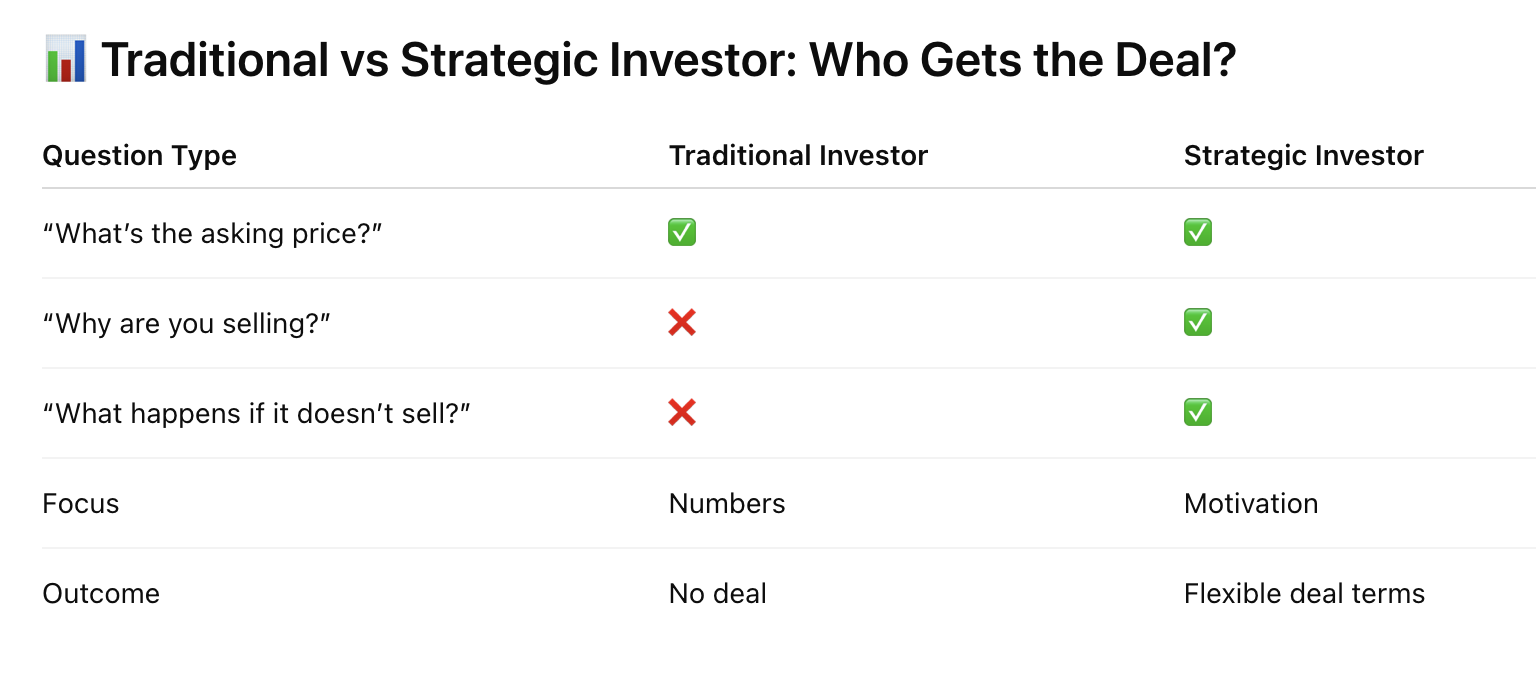Click the red cross in "Why are you selling?" row
1536x674 pixels.
(682, 323)
